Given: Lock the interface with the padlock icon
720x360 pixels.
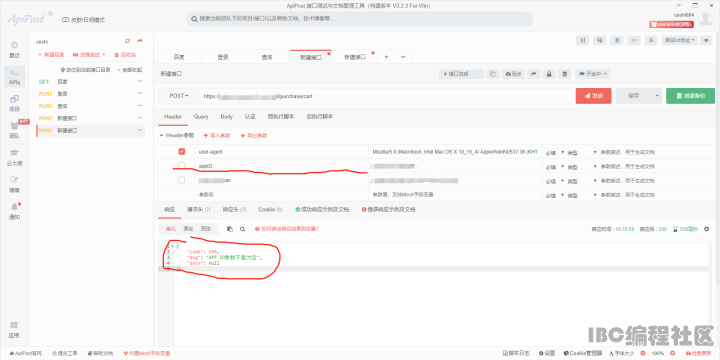Looking at the screenshot, I should (x=549, y=74).
